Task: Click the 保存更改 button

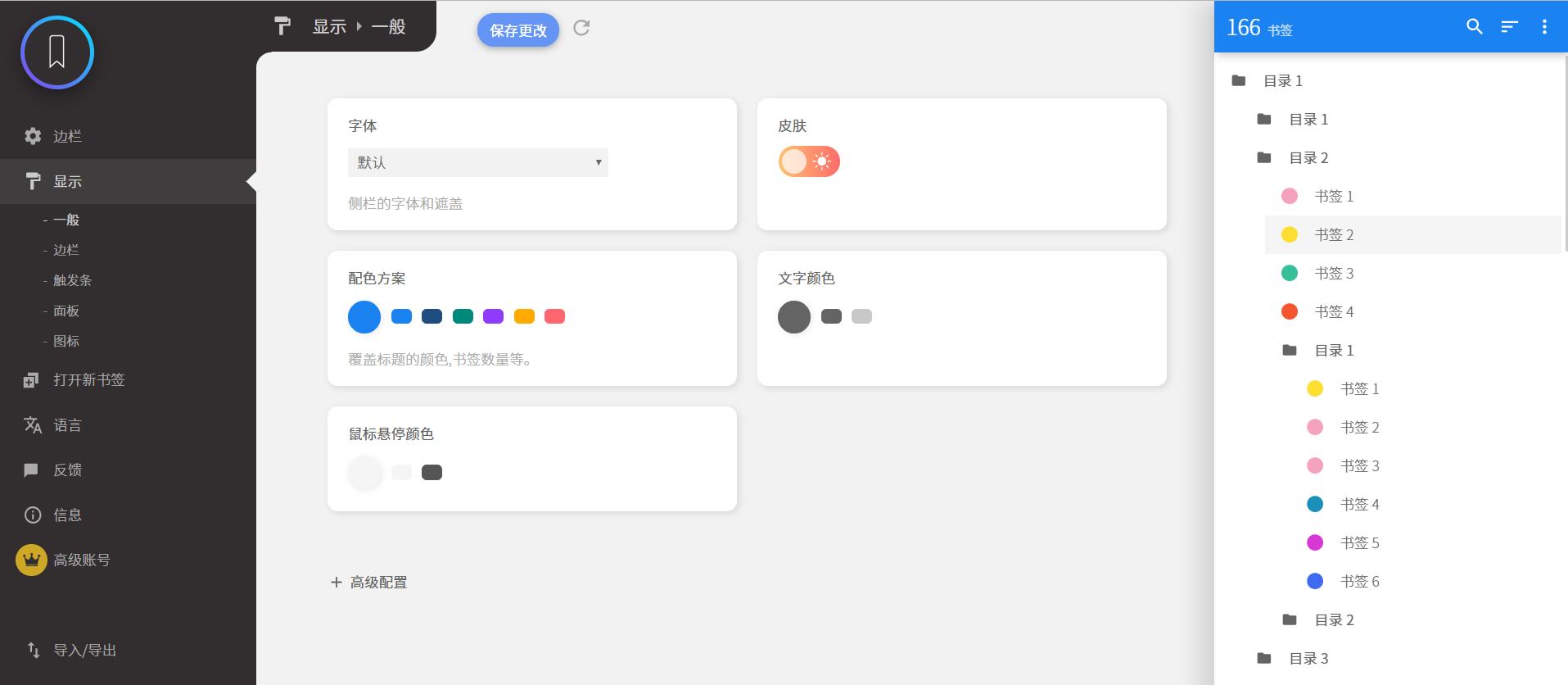Action: click(x=517, y=30)
